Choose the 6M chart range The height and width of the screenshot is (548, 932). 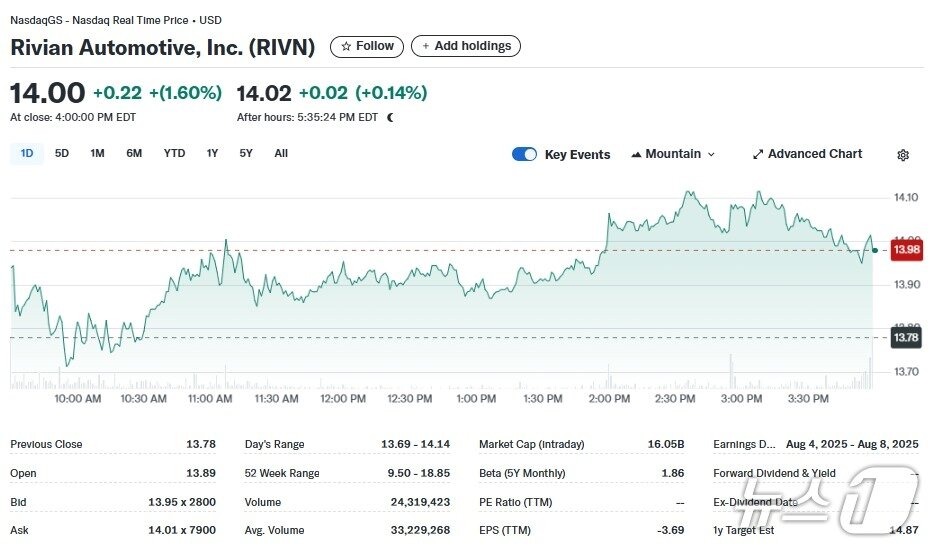click(134, 154)
